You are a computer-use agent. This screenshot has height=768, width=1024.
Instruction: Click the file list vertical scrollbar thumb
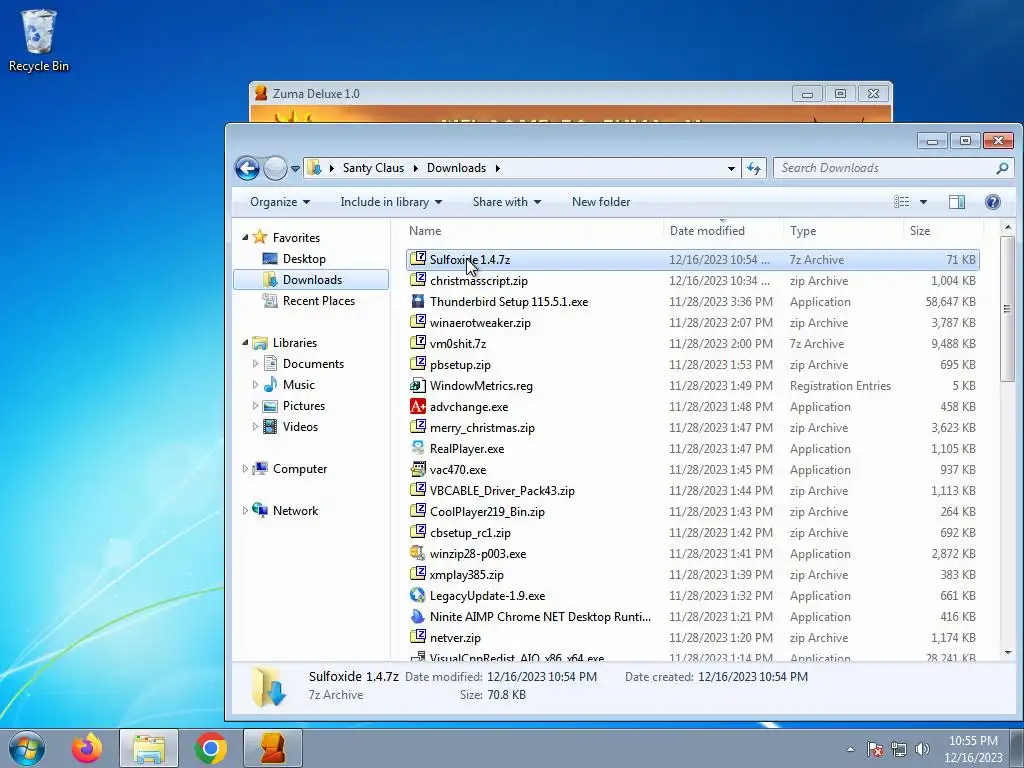pyautogui.click(x=1007, y=308)
